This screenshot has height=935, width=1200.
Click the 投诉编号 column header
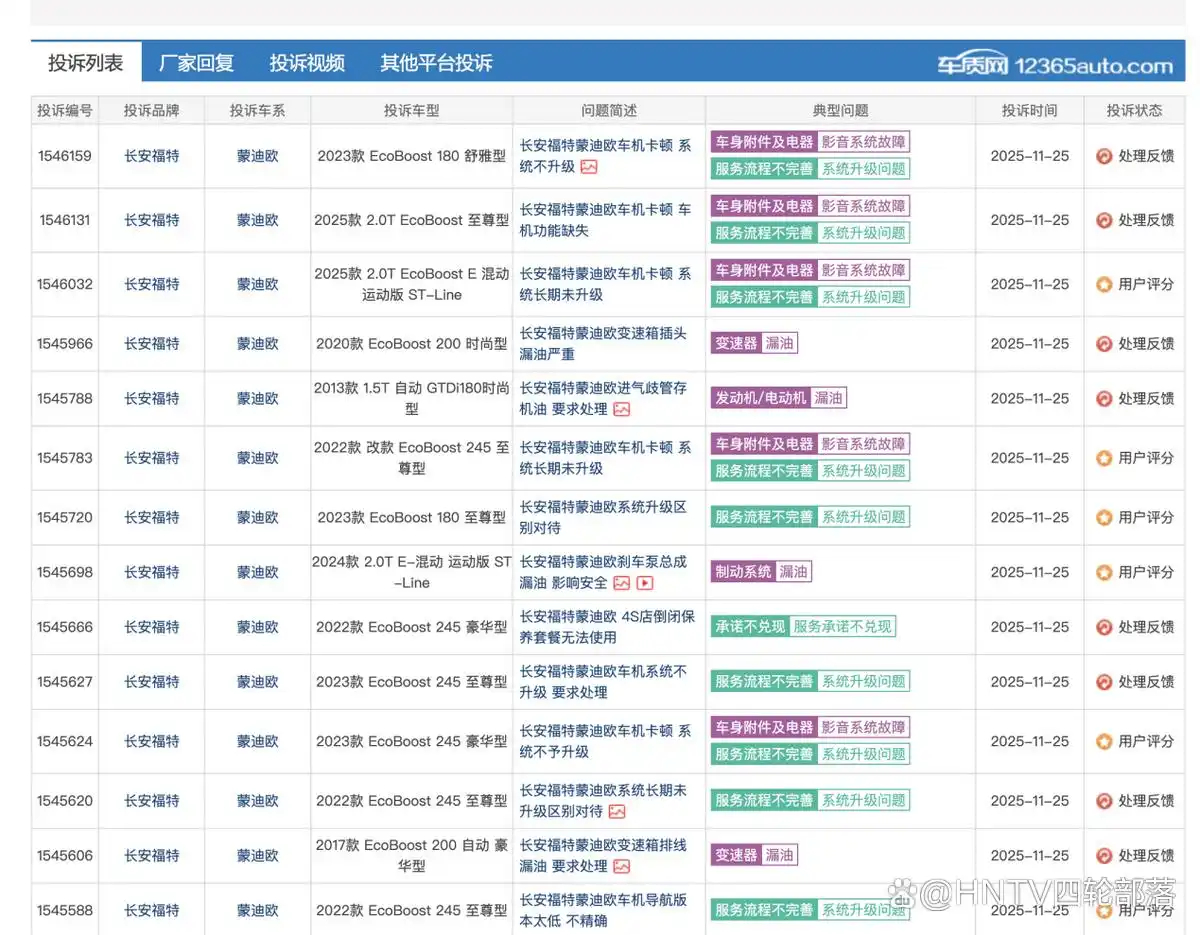click(x=65, y=110)
